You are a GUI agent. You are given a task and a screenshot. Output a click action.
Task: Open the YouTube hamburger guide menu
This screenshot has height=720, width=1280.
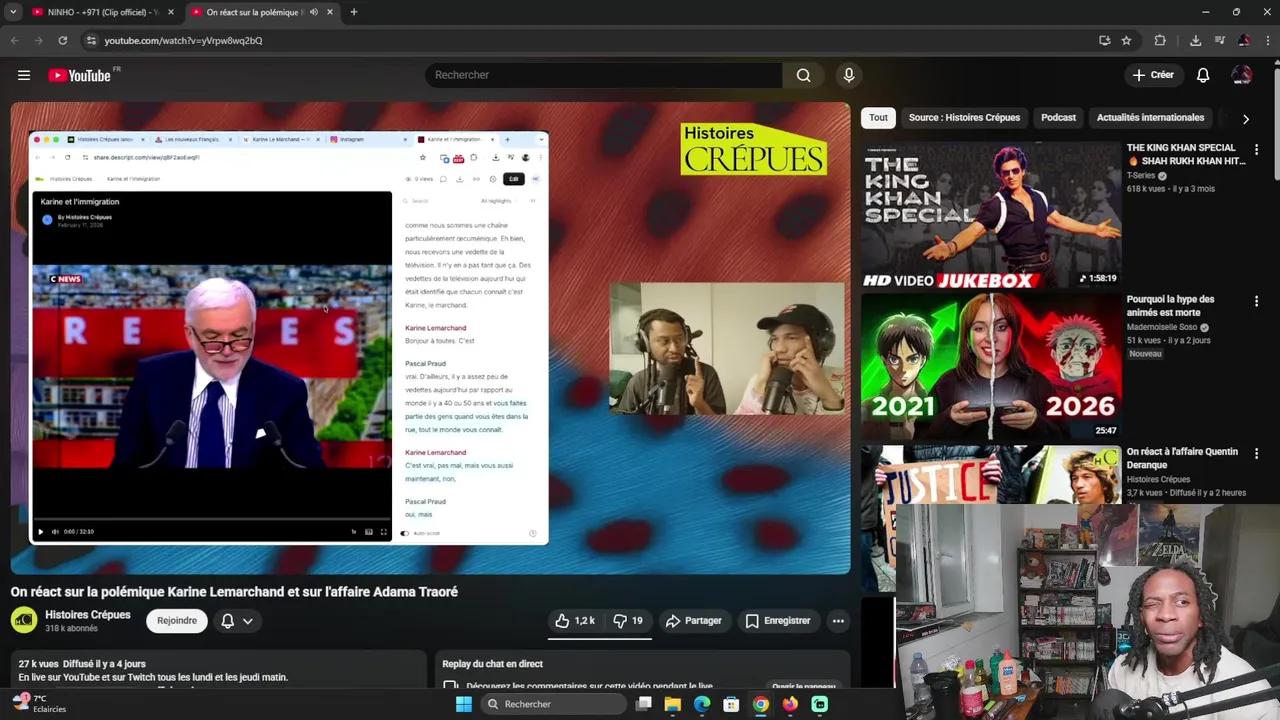point(24,75)
